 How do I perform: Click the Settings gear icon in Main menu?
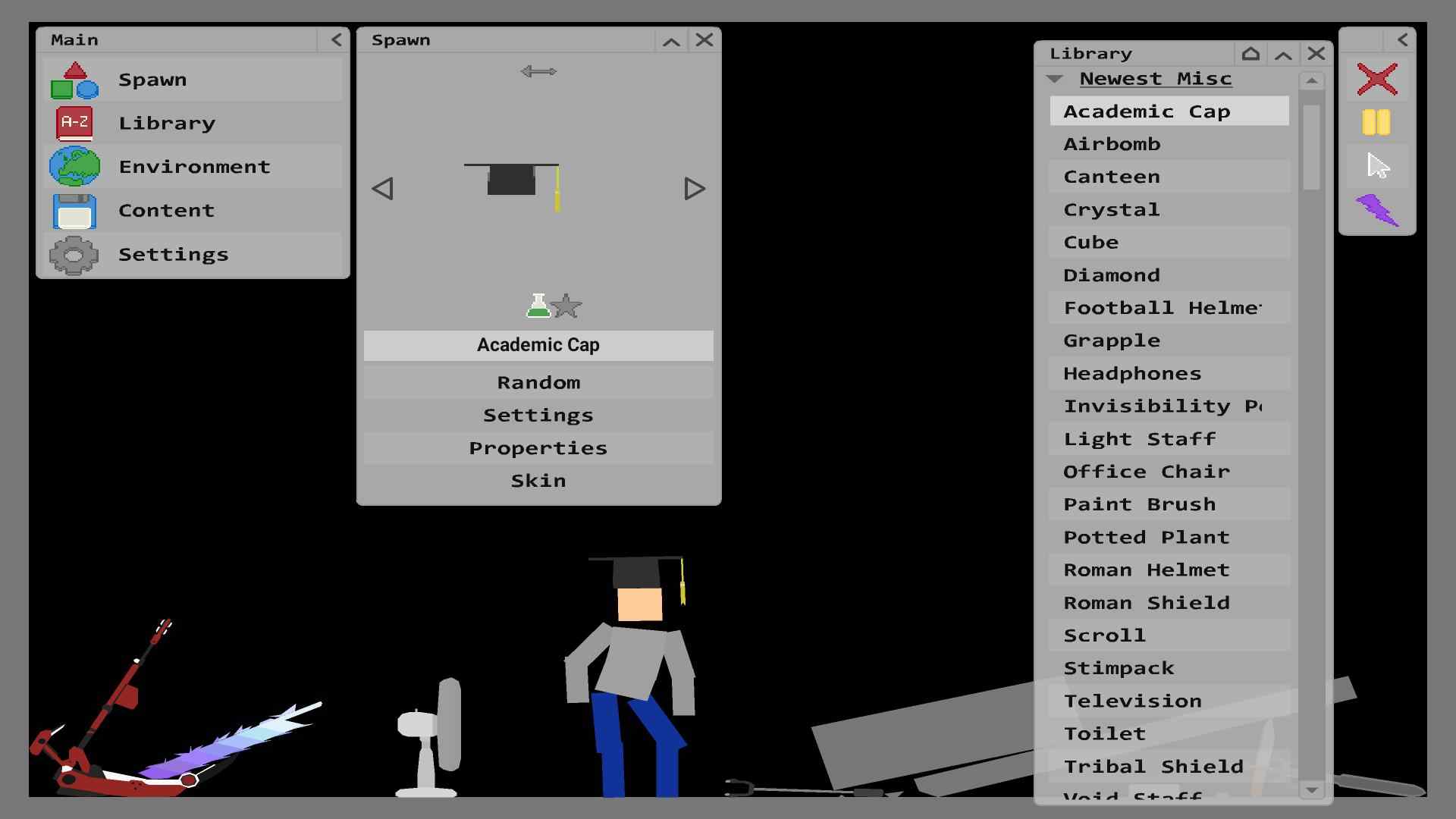75,253
